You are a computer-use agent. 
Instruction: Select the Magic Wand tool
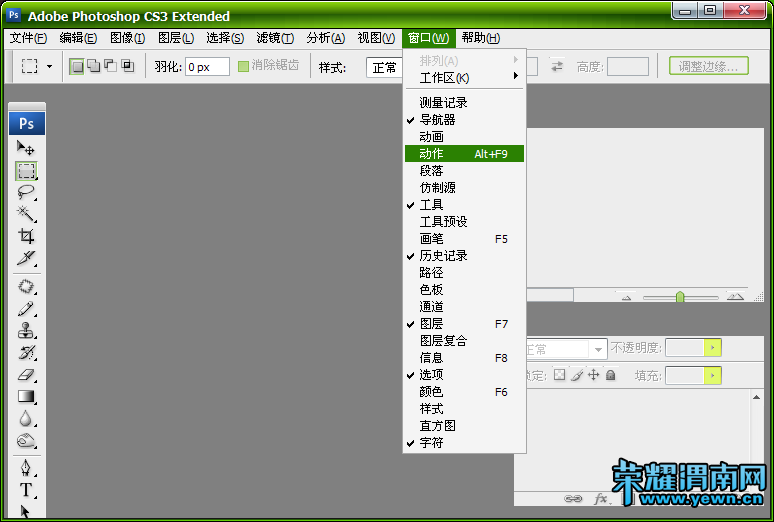point(26,214)
